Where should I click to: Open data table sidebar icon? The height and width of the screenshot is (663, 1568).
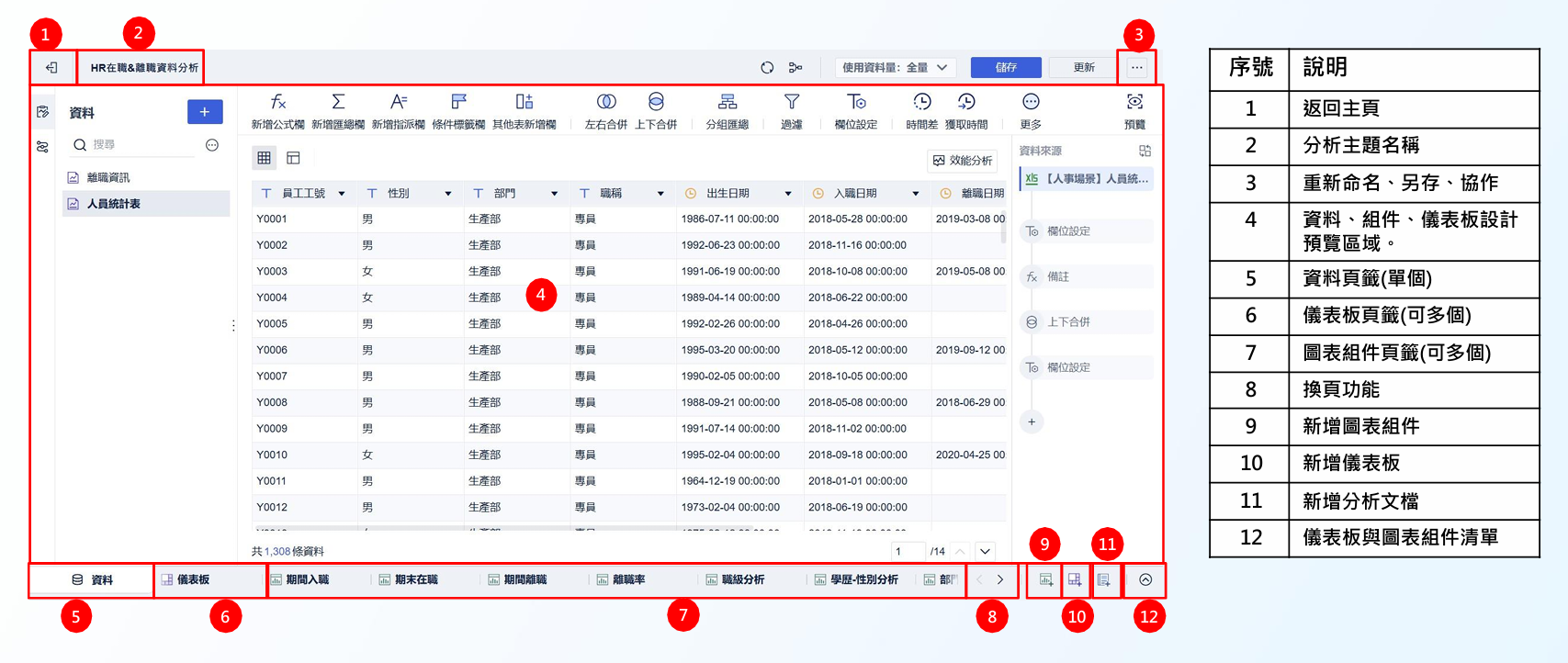pyautogui.click(x=42, y=112)
